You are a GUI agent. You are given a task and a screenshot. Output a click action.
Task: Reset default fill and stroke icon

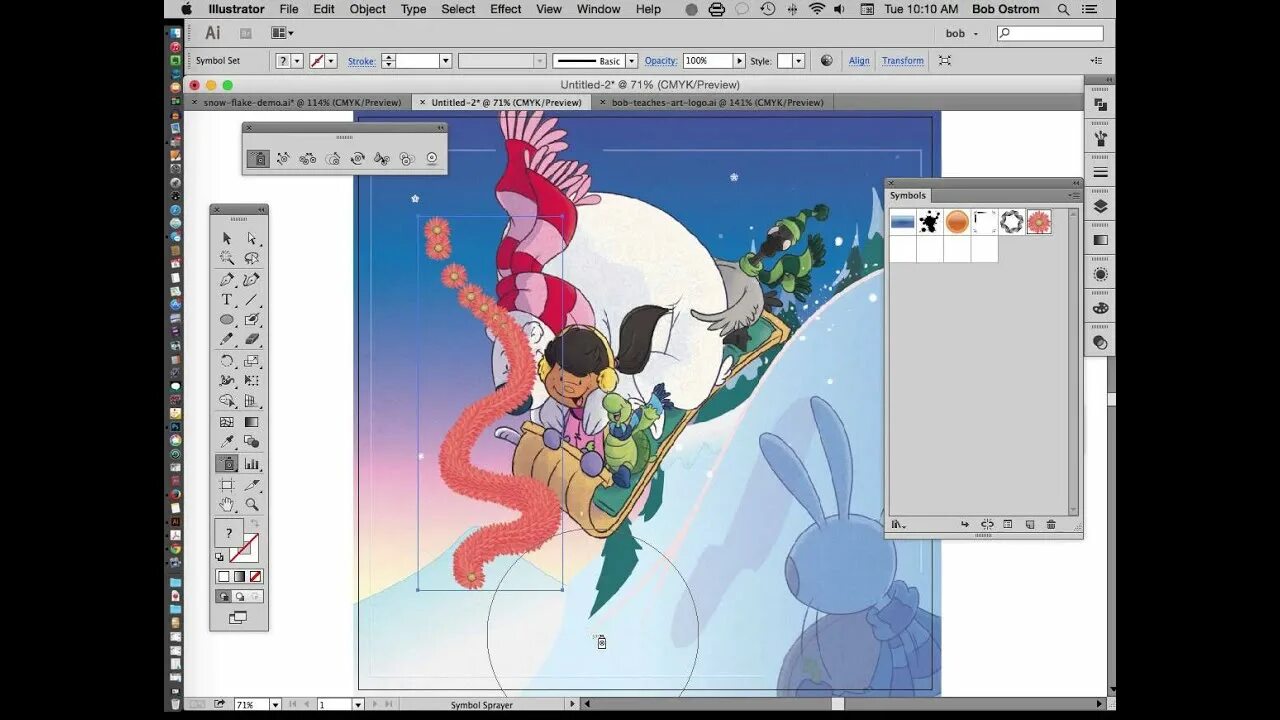[x=220, y=557]
